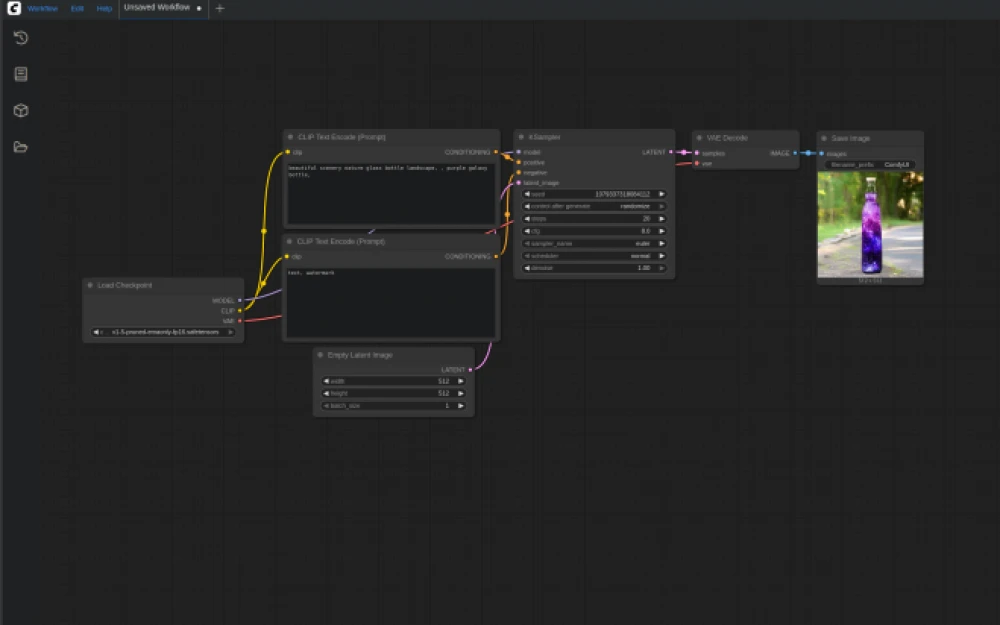Toggle collapse on the upper CLIP Text Encode node

tap(289, 137)
